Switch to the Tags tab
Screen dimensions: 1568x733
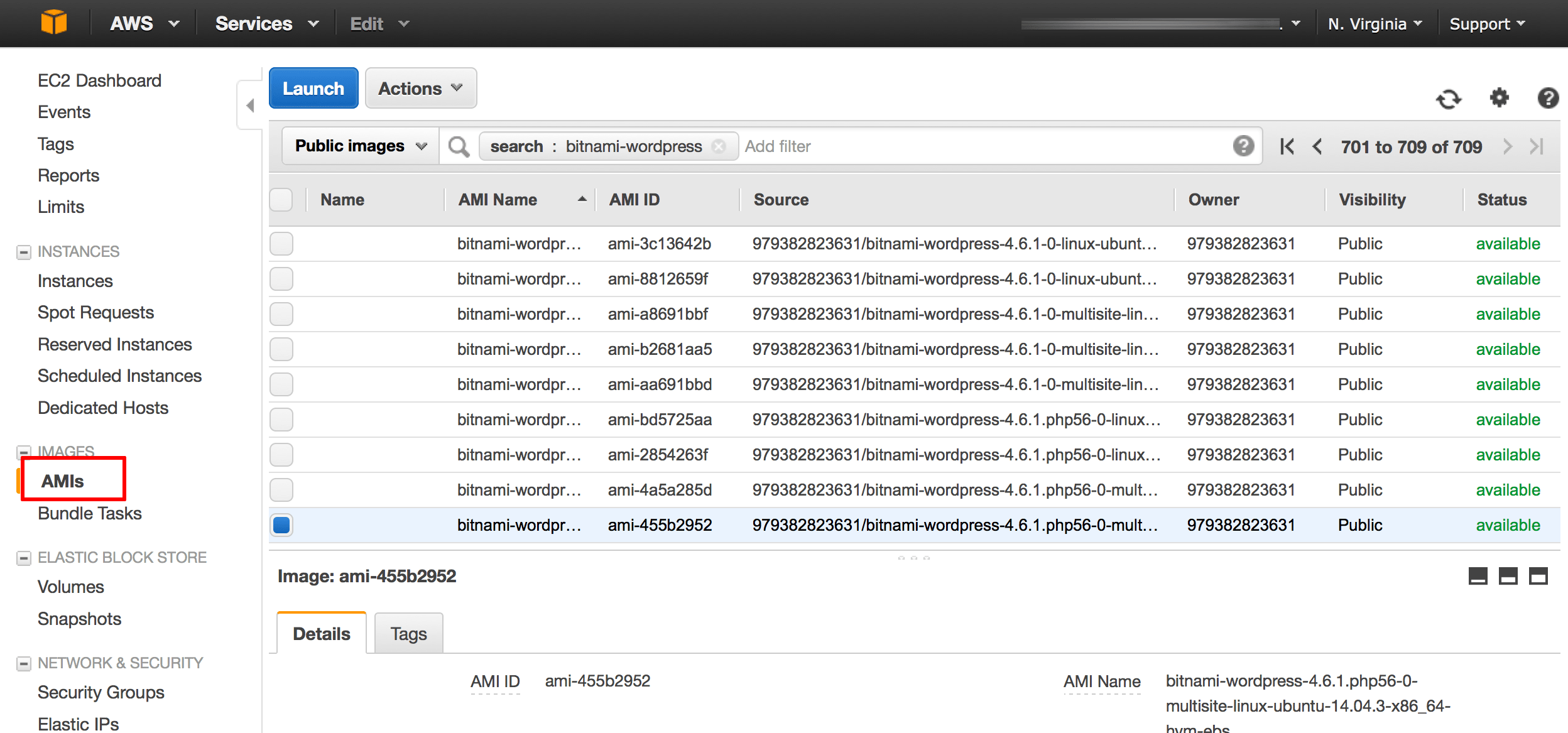(x=408, y=634)
